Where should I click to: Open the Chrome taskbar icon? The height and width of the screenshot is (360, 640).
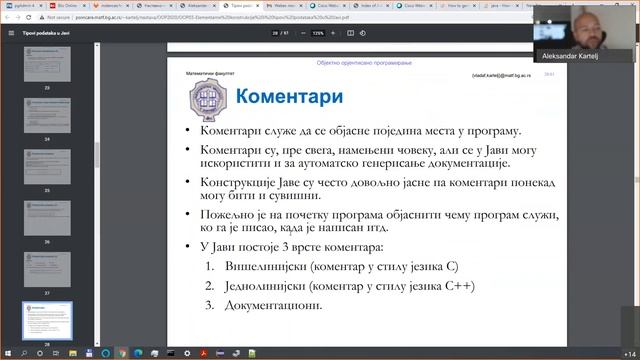(x=122, y=353)
